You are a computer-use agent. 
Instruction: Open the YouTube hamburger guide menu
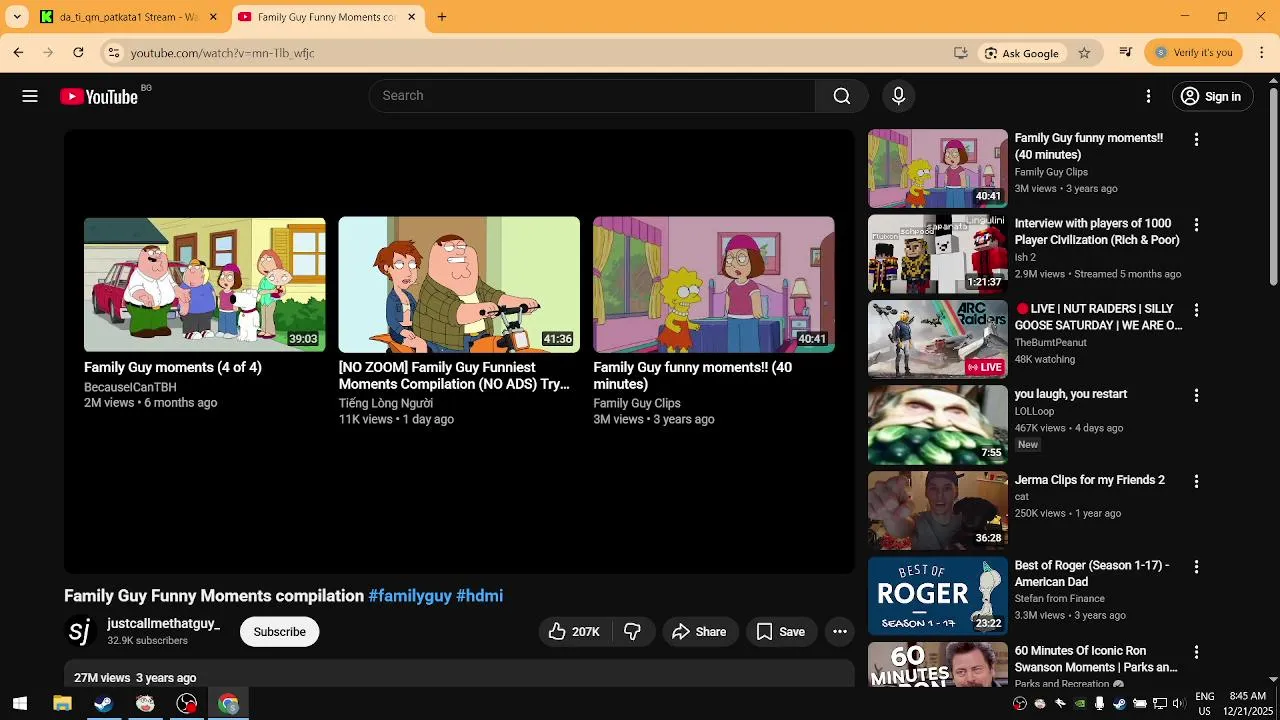pos(30,96)
